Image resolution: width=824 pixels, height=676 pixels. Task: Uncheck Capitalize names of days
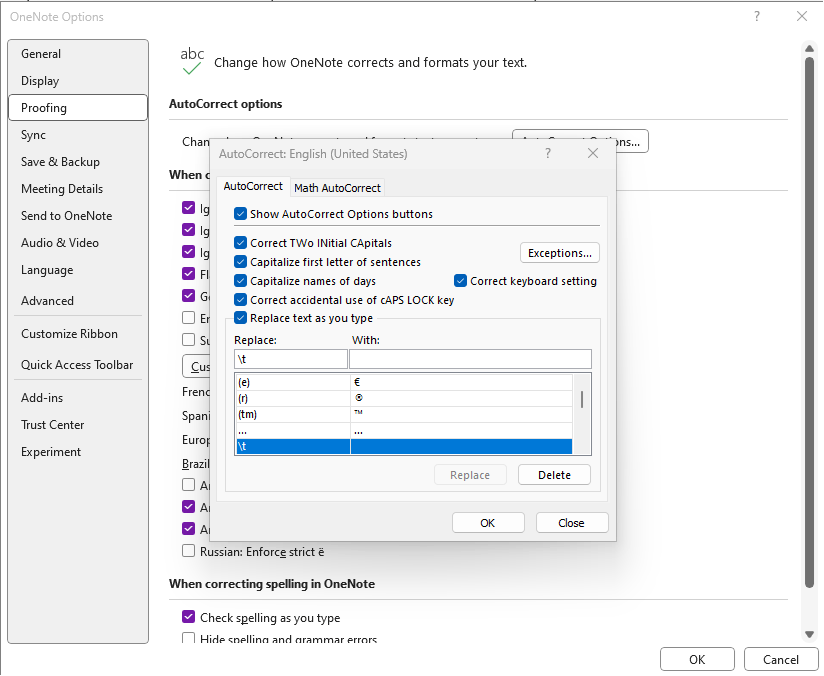coord(240,280)
